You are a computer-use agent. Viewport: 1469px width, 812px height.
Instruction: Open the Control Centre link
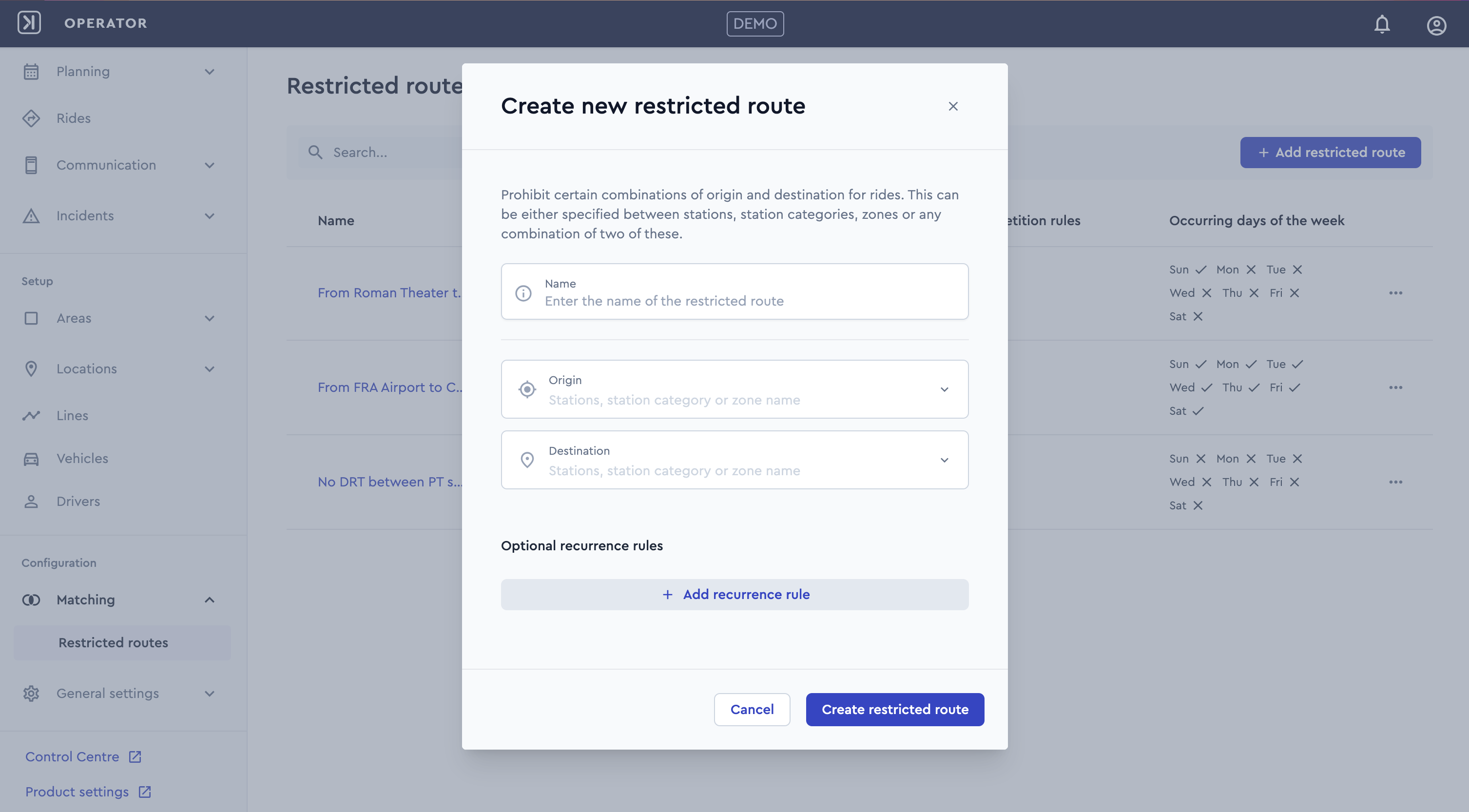(83, 757)
